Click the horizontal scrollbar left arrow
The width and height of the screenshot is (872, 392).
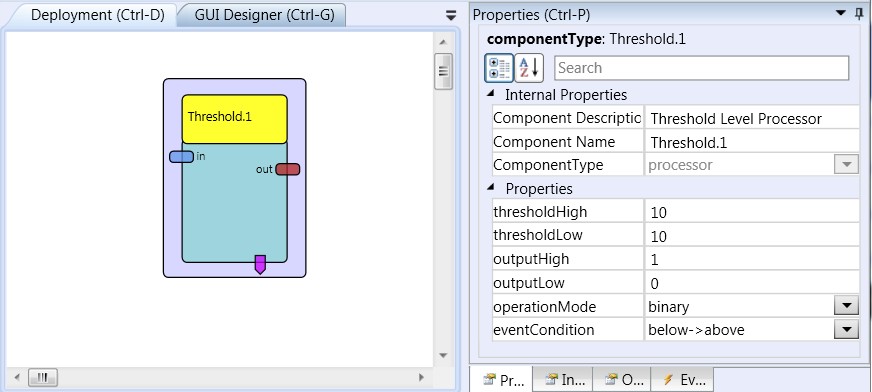pos(17,378)
